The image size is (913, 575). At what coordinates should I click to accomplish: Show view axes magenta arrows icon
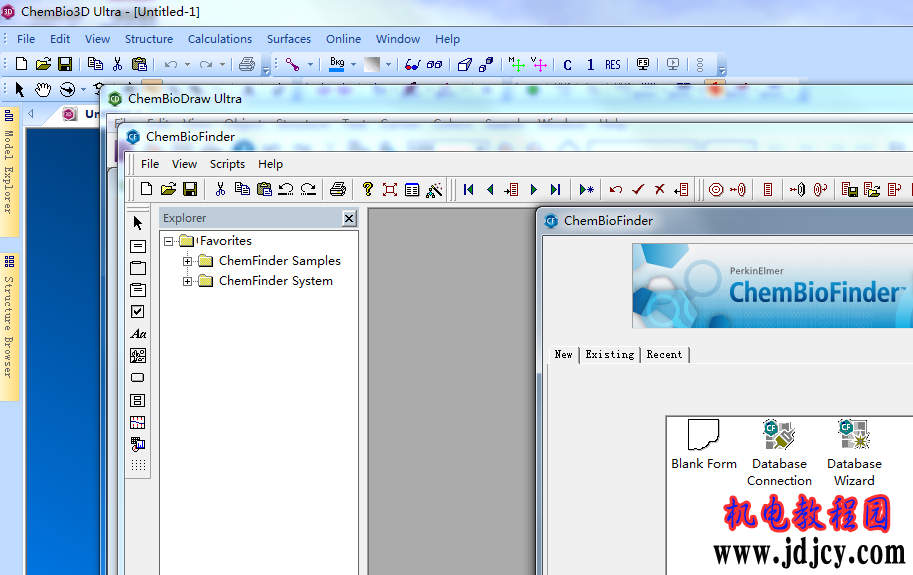point(539,64)
